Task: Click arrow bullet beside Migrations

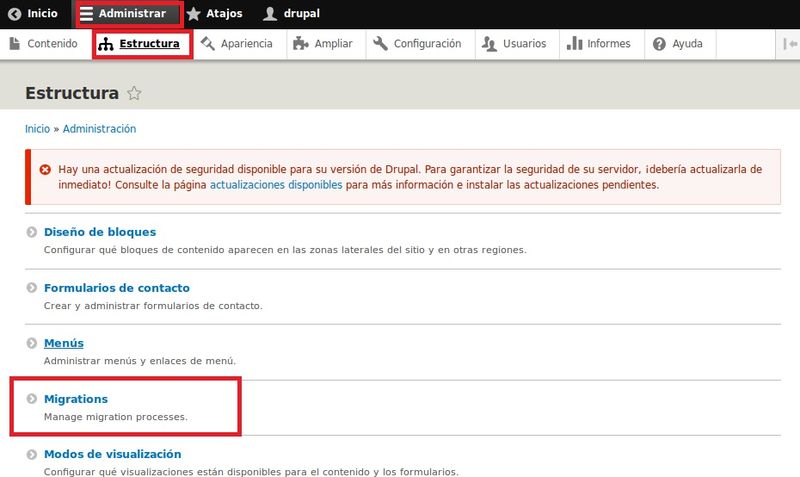Action: point(32,398)
